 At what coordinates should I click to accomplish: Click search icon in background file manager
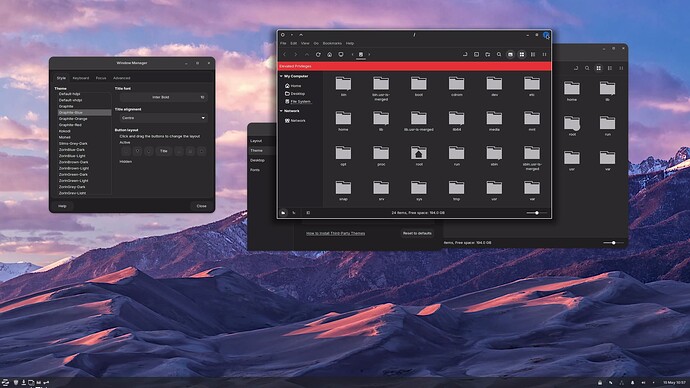pos(587,68)
